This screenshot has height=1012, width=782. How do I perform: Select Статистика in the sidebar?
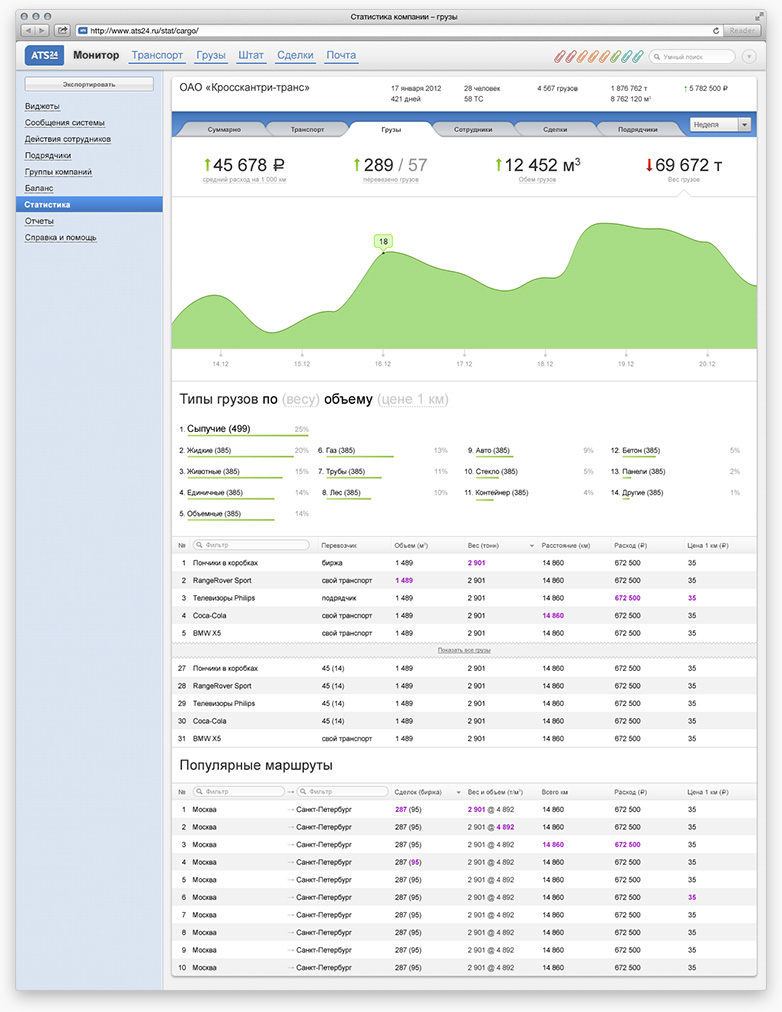coord(89,205)
